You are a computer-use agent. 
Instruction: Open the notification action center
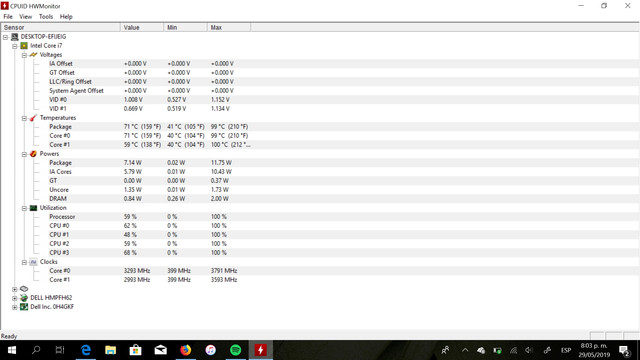[624, 350]
